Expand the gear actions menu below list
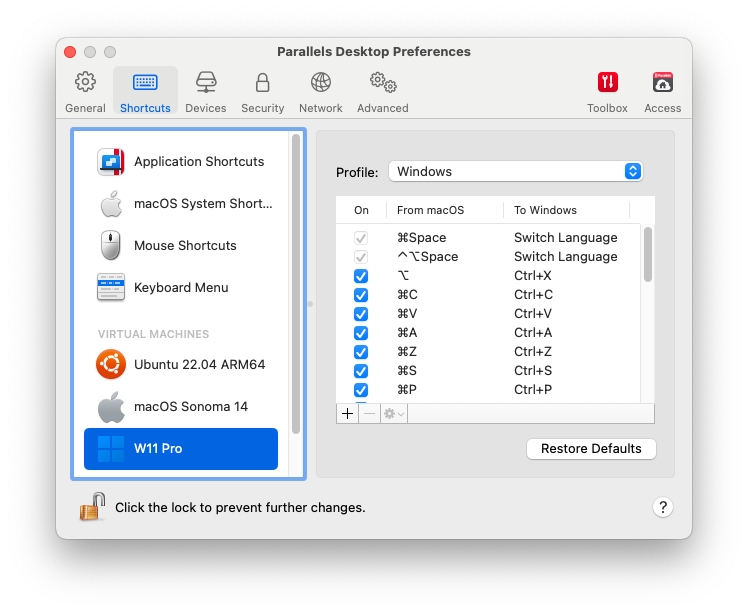The image size is (748, 613). click(393, 413)
